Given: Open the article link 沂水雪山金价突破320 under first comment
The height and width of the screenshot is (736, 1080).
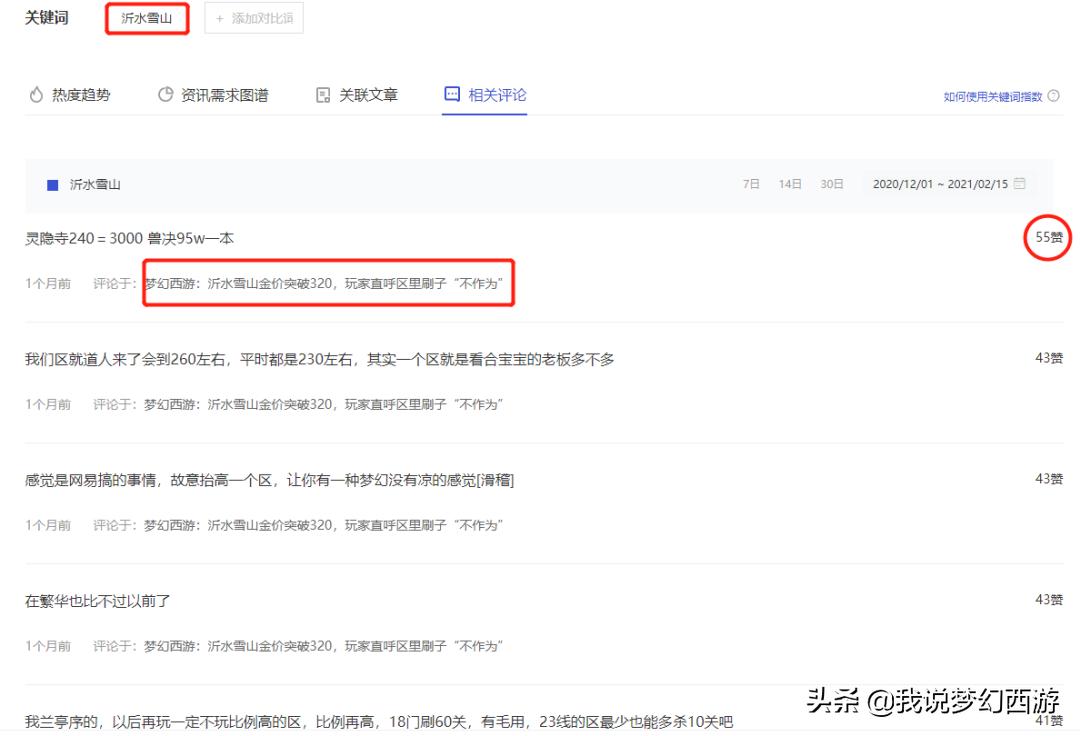Looking at the screenshot, I should point(330,283).
